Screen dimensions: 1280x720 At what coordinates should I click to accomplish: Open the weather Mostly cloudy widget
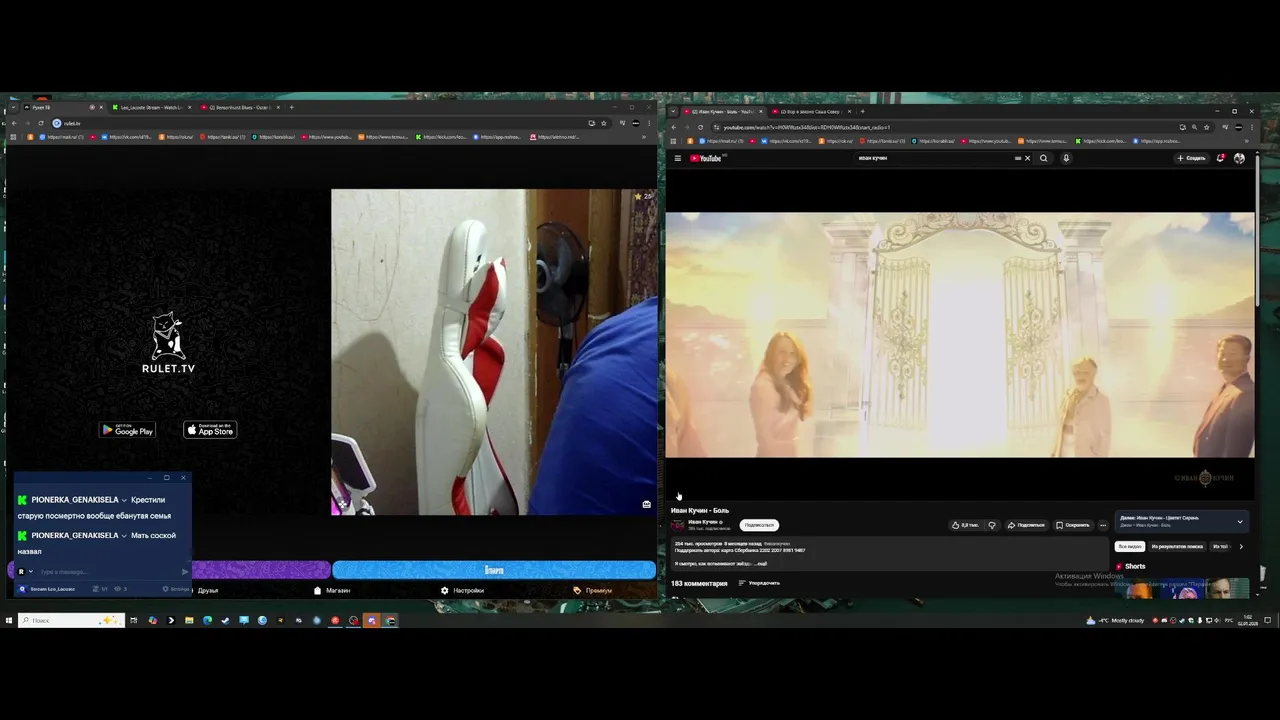[x=1116, y=620]
